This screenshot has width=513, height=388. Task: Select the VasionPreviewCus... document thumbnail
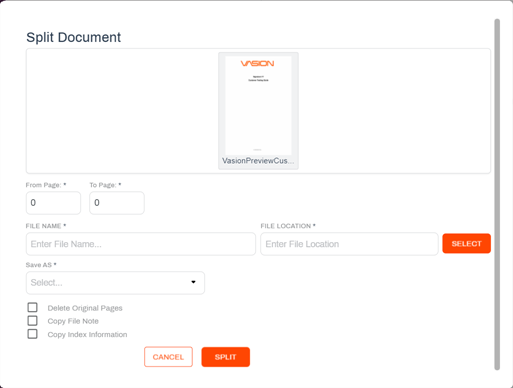pos(258,111)
